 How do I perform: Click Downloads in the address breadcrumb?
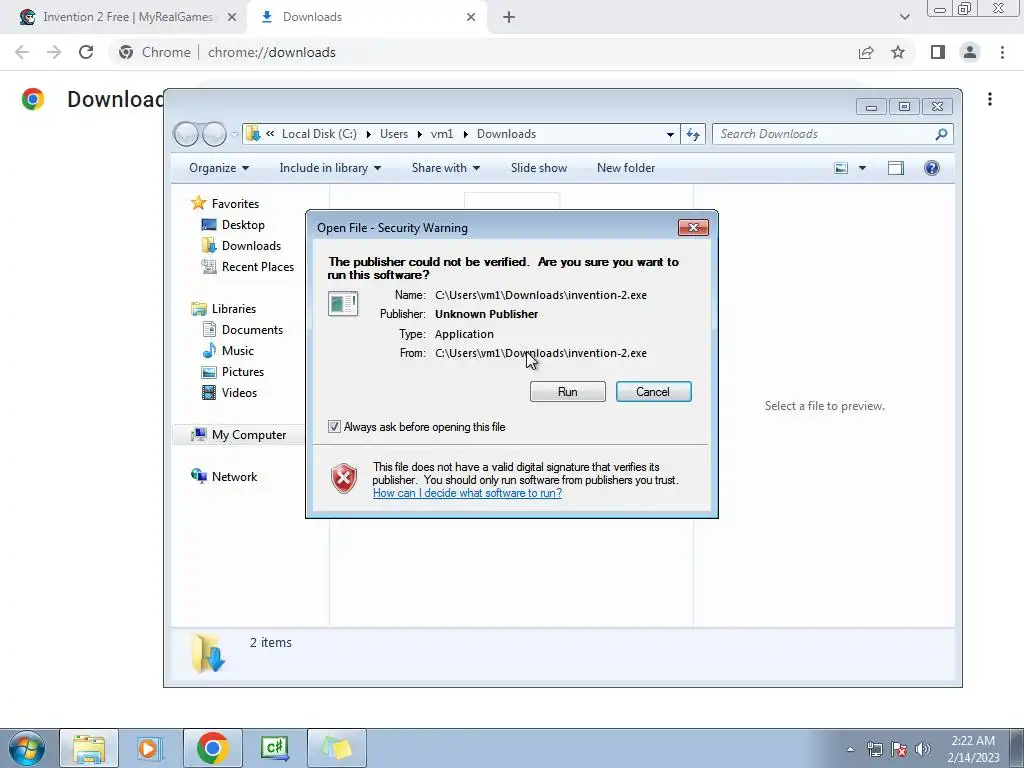coord(506,134)
